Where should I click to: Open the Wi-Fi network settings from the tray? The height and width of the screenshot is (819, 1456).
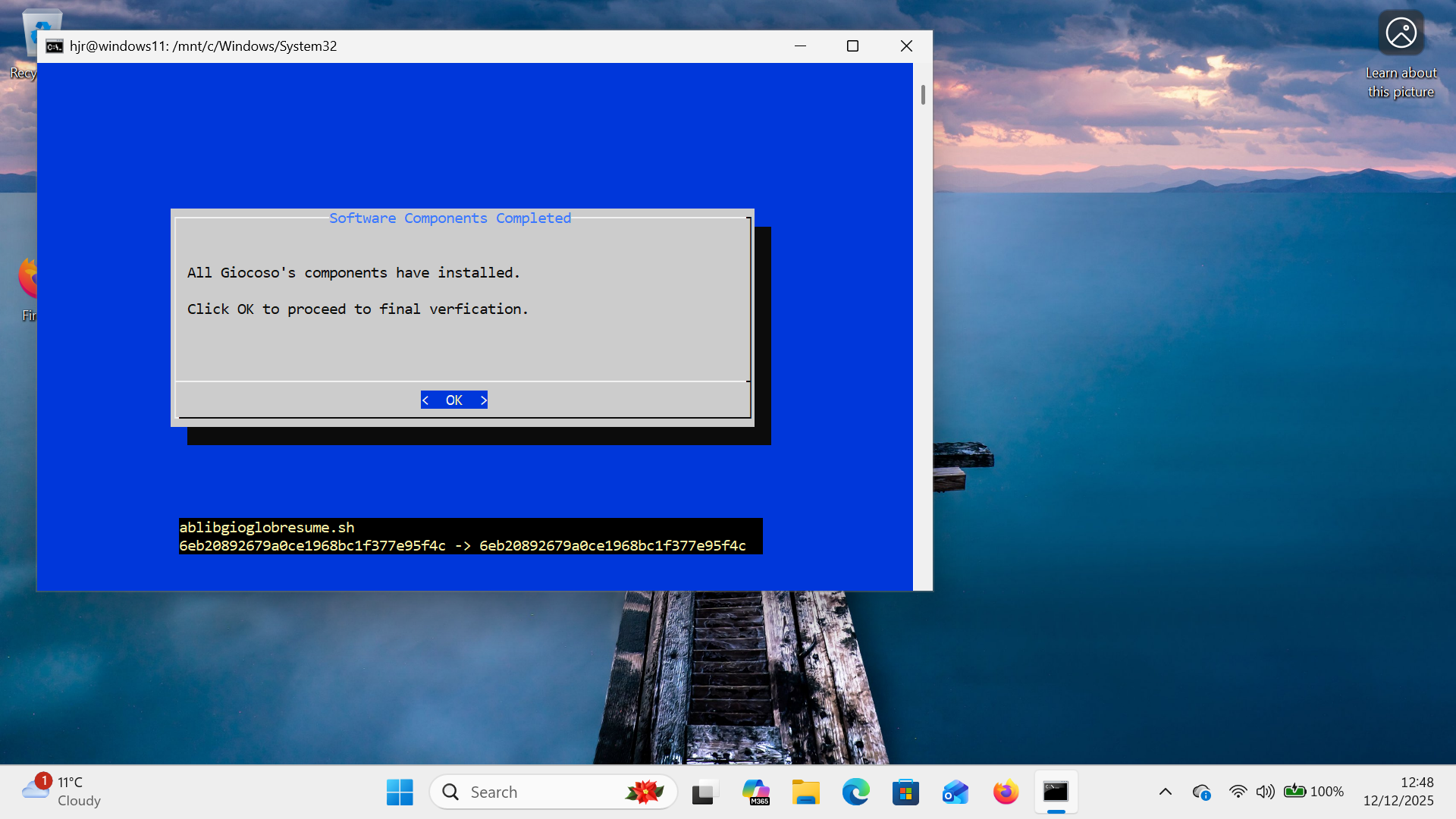1238,792
